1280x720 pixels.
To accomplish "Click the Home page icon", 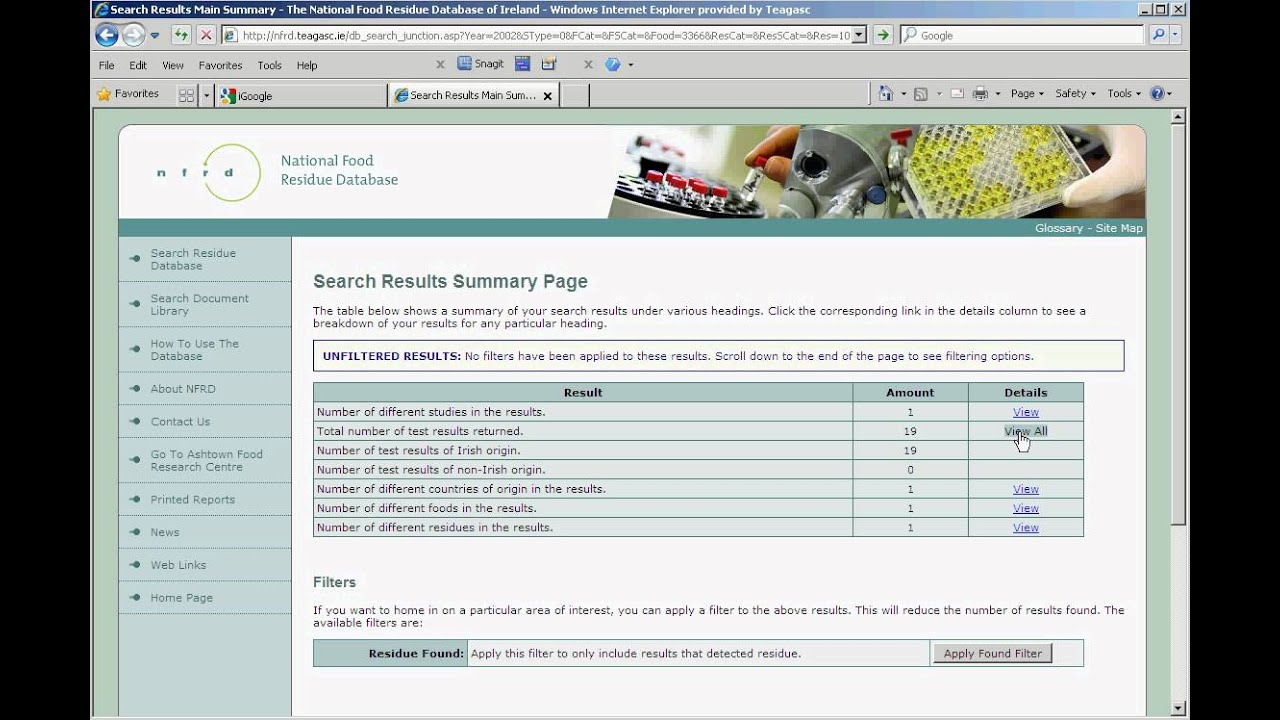I will (885, 93).
